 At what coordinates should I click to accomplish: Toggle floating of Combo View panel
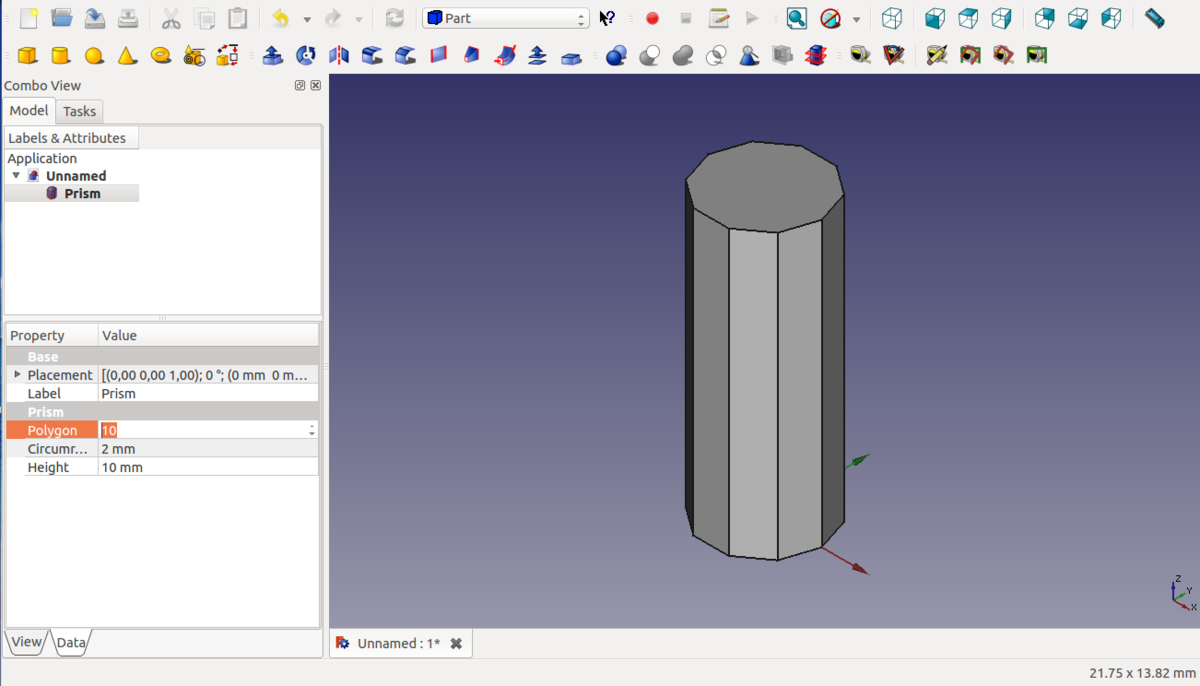pyautogui.click(x=300, y=86)
